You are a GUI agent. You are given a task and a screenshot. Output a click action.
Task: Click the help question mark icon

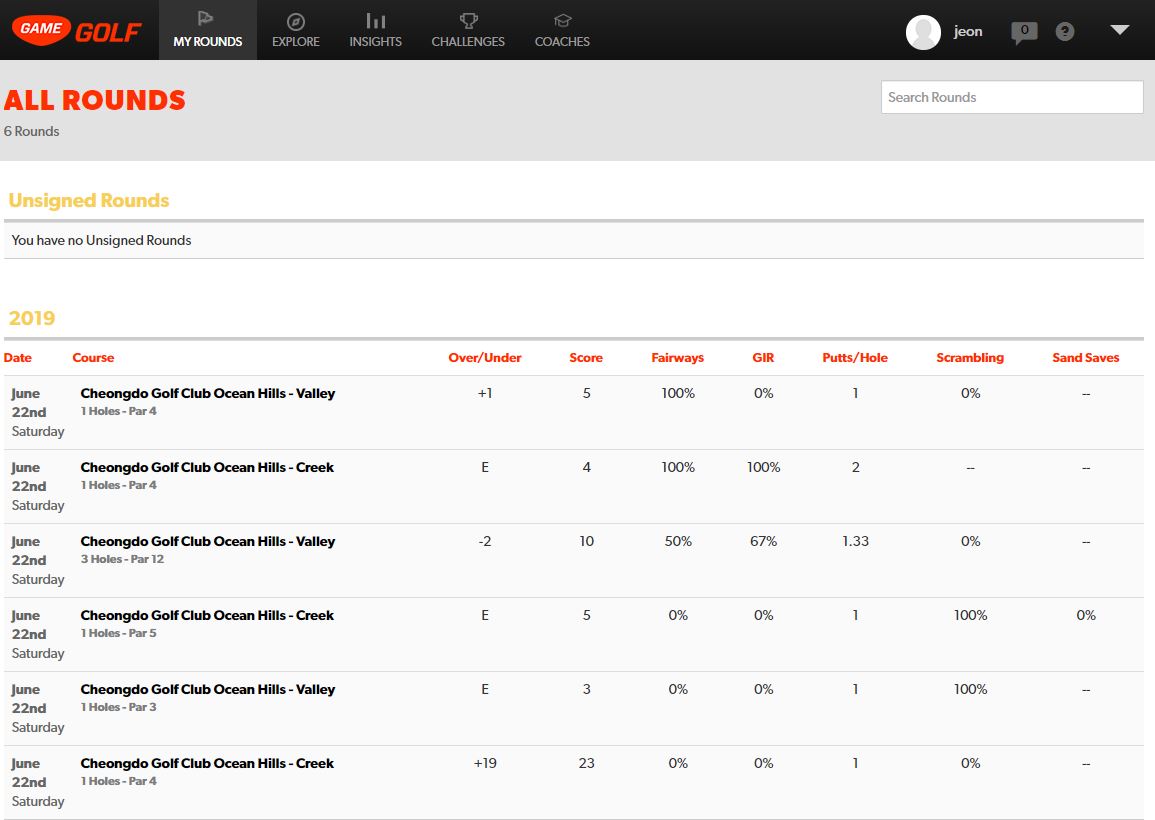[x=1065, y=32]
